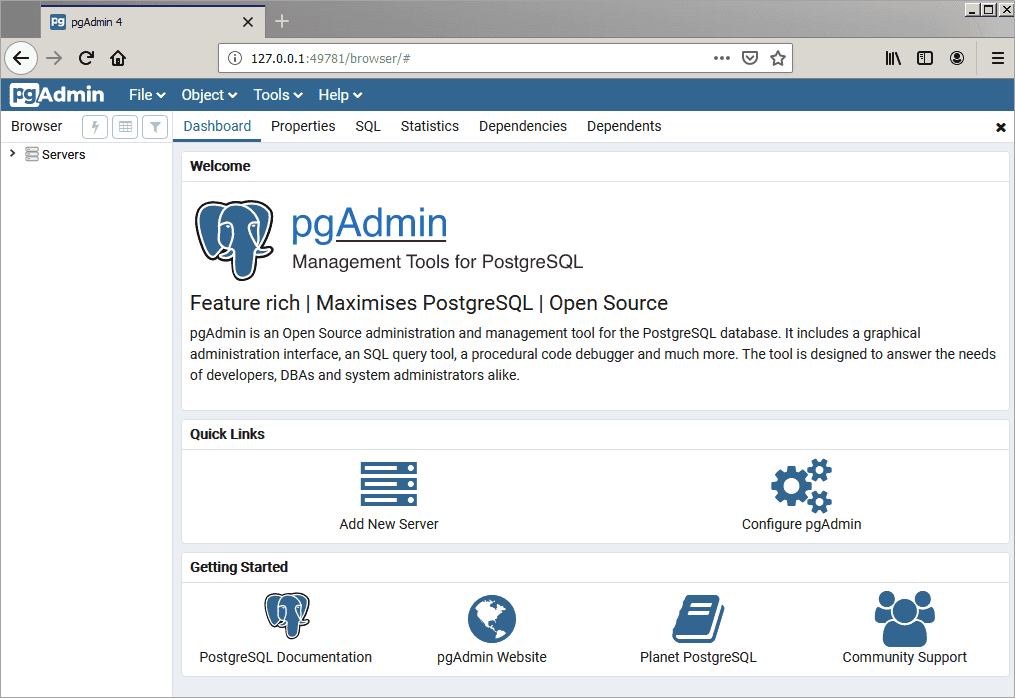Click the PostgreSQL Documentation elephant icon

(285, 617)
